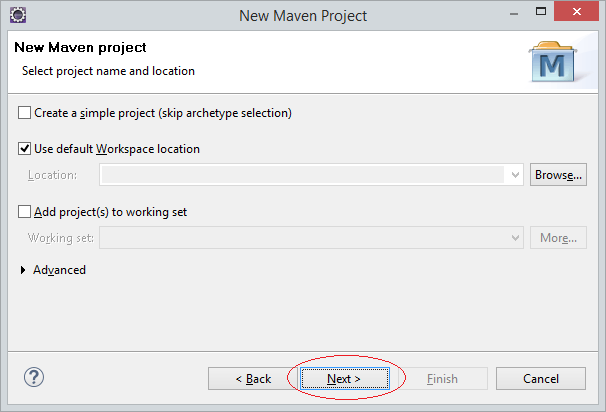This screenshot has width=606, height=412.
Task: Go back with the < Back button
Action: (x=253, y=379)
